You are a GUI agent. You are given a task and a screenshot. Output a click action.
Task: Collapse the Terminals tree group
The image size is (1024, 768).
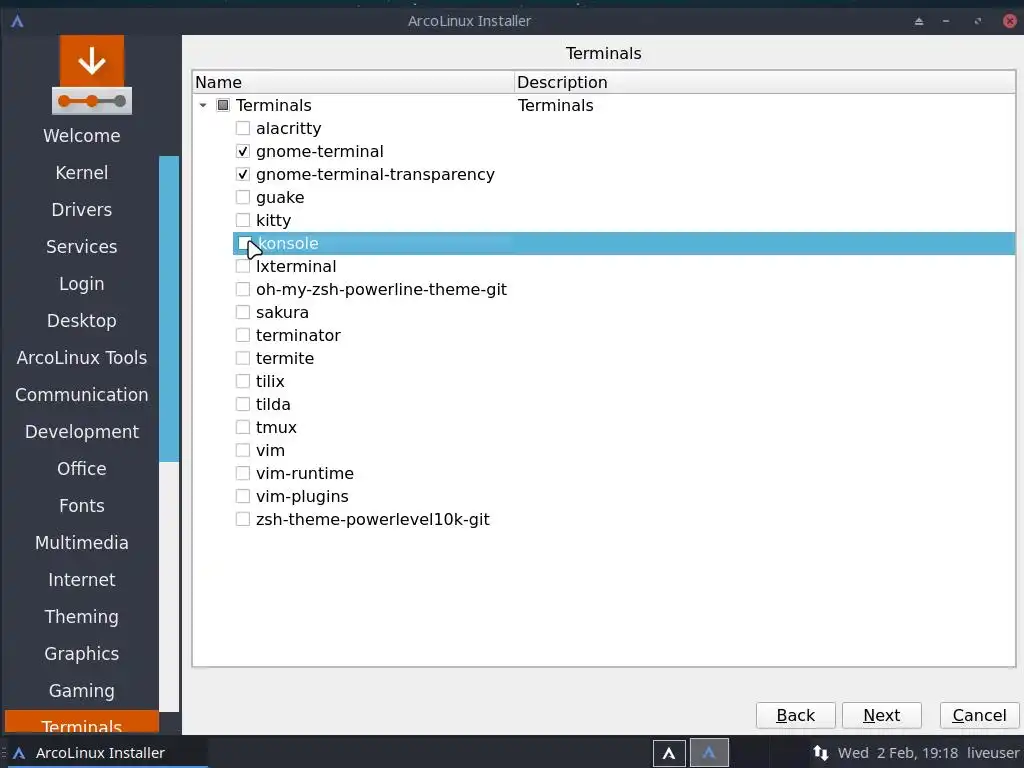click(x=203, y=105)
